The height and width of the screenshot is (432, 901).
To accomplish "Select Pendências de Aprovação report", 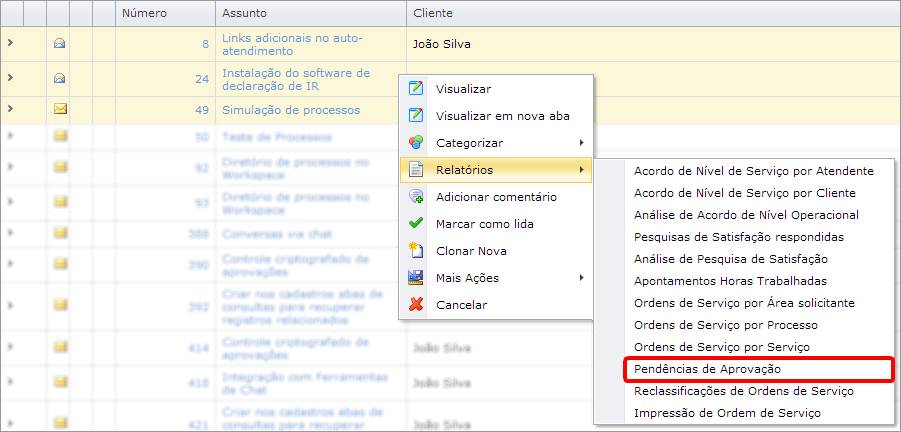I will pos(708,369).
